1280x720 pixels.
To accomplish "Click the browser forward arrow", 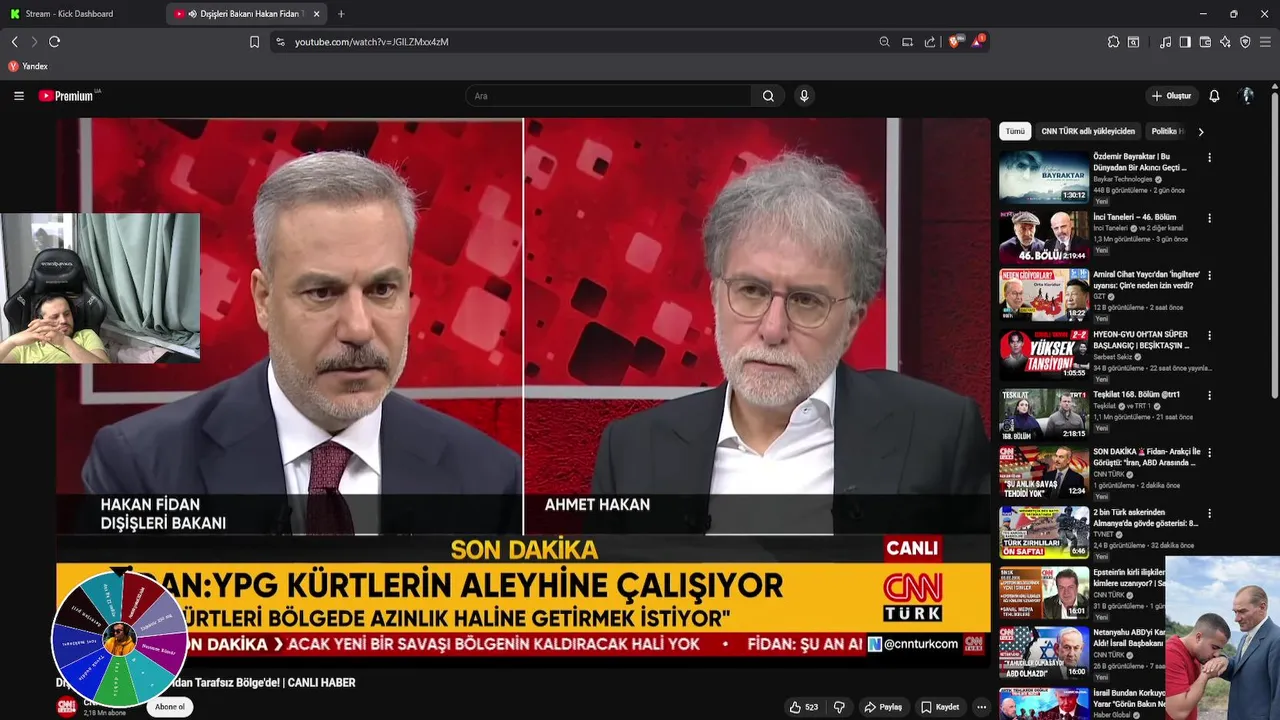I will tap(33, 42).
